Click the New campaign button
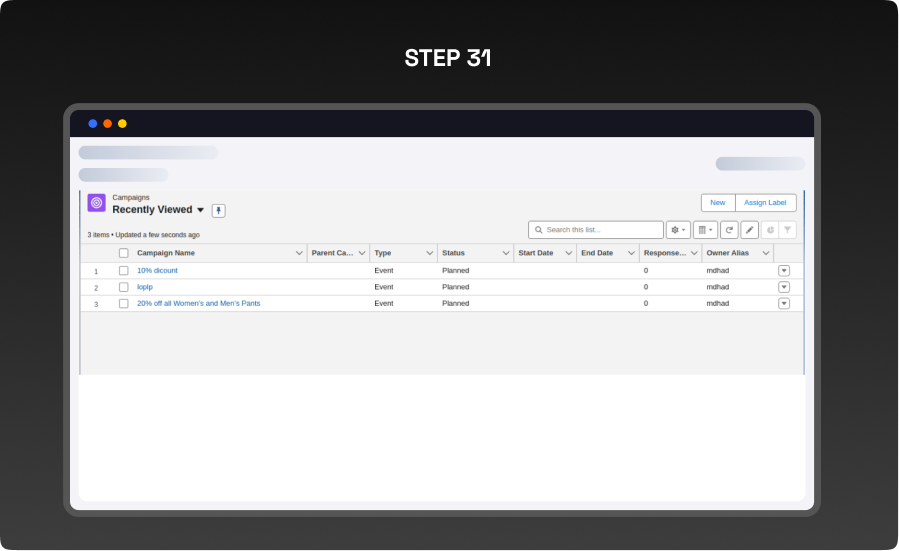899x551 pixels. [x=718, y=203]
